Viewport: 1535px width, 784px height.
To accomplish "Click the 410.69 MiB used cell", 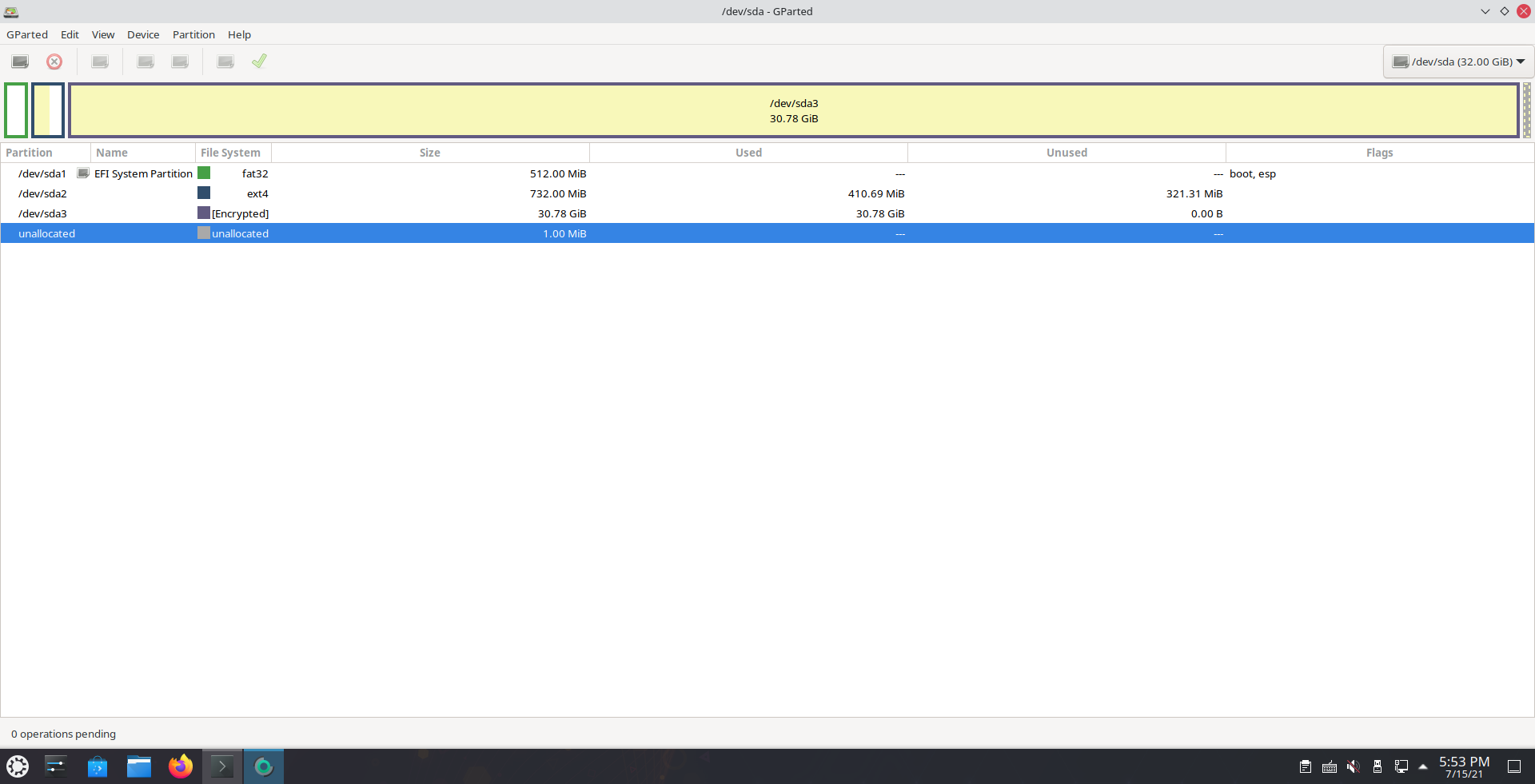I will pos(876,193).
